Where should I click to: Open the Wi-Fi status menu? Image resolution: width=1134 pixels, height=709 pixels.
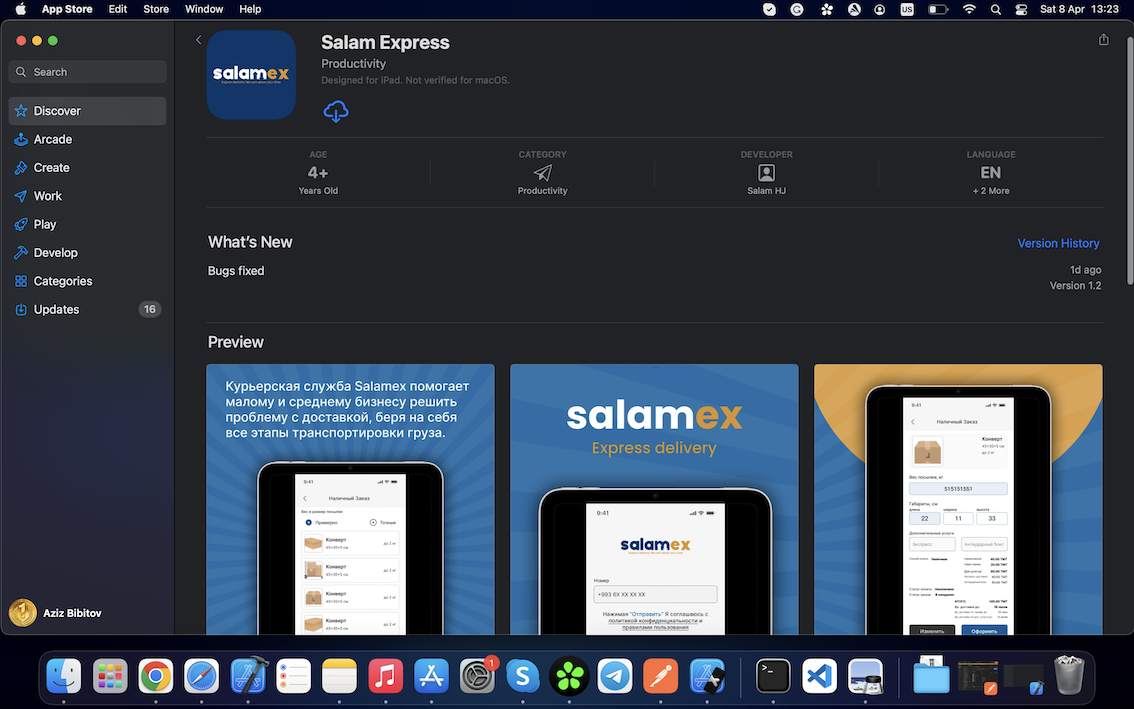pyautogui.click(x=969, y=9)
